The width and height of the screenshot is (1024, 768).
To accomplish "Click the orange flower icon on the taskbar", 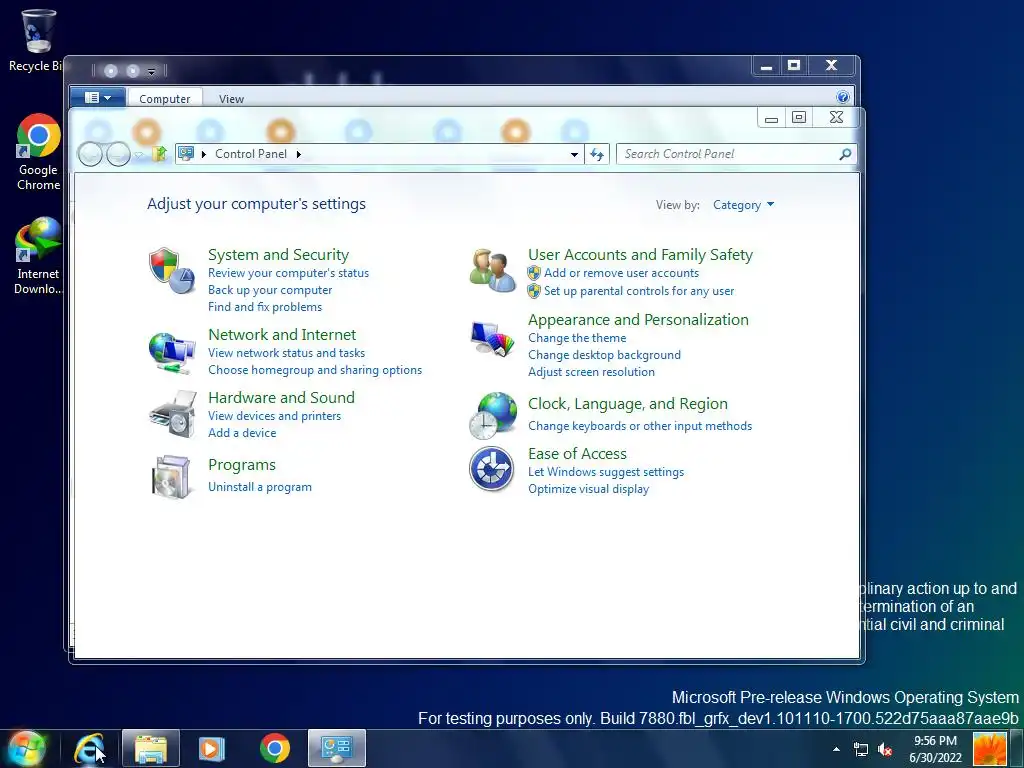I will [990, 748].
